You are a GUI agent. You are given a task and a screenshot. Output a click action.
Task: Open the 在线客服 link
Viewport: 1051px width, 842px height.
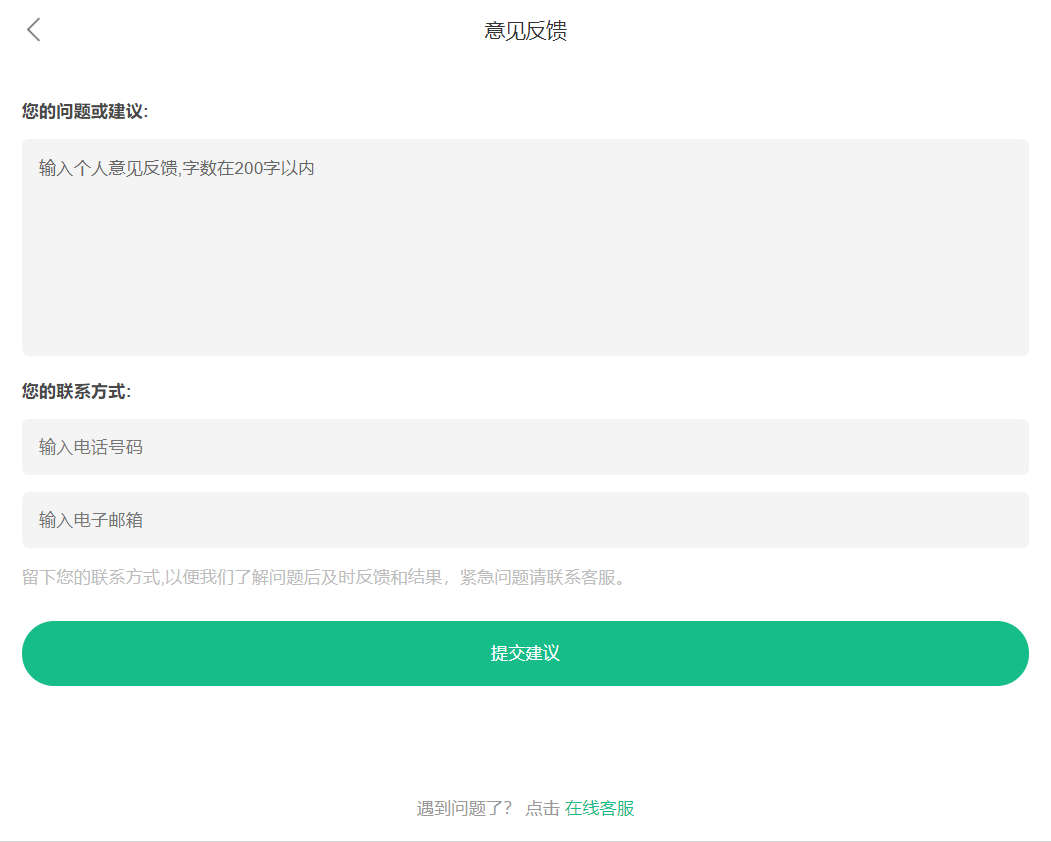[x=599, y=809]
